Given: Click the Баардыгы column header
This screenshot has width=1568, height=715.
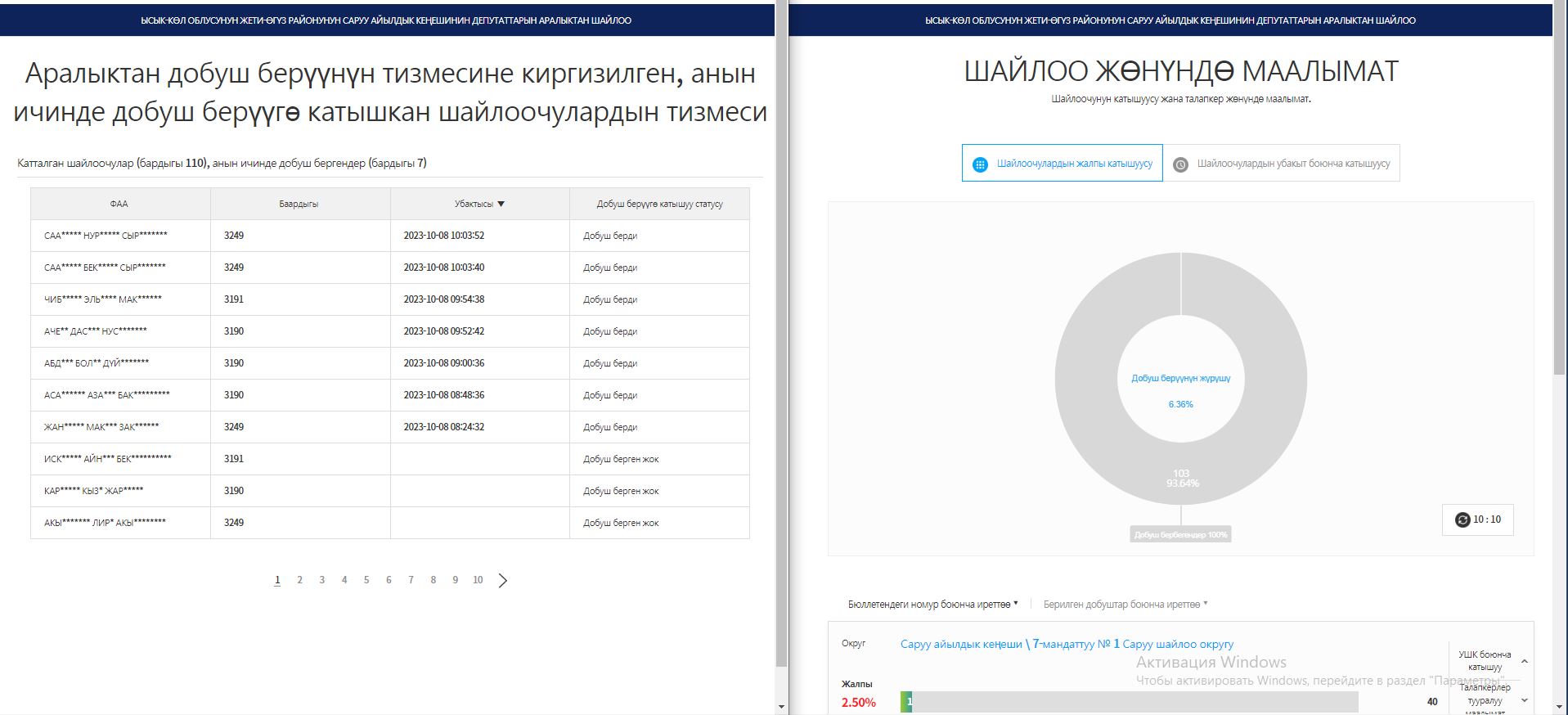Looking at the screenshot, I should [299, 204].
